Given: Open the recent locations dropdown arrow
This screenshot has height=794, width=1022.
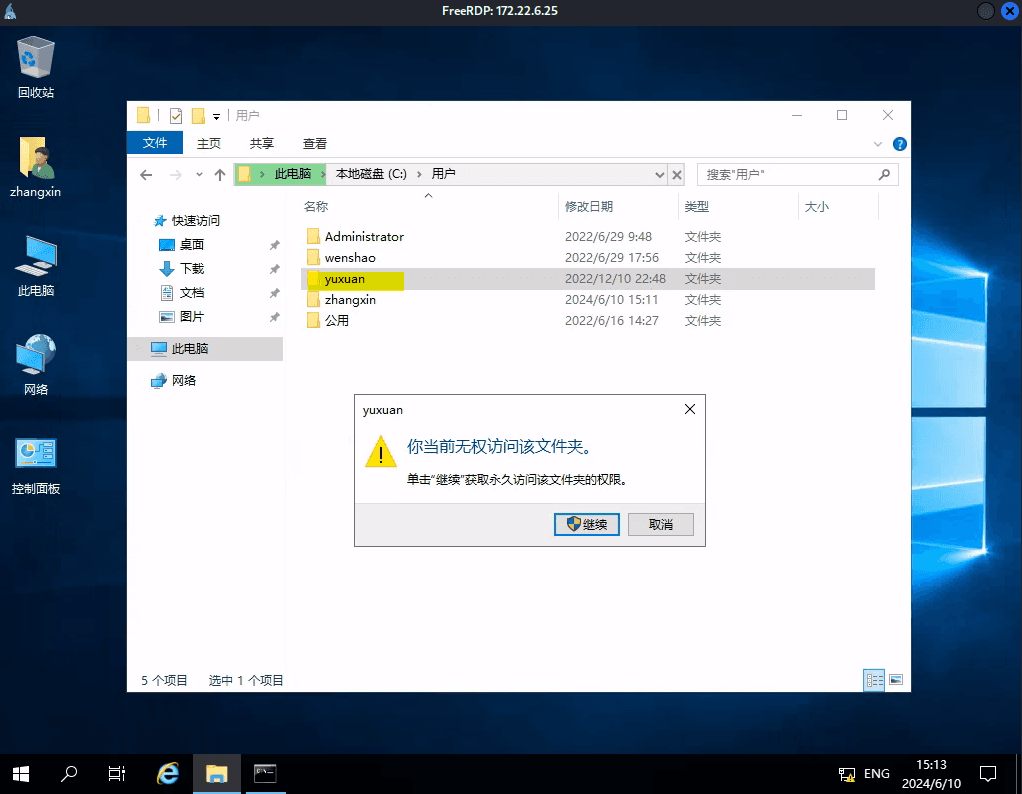Looking at the screenshot, I should [x=198, y=175].
